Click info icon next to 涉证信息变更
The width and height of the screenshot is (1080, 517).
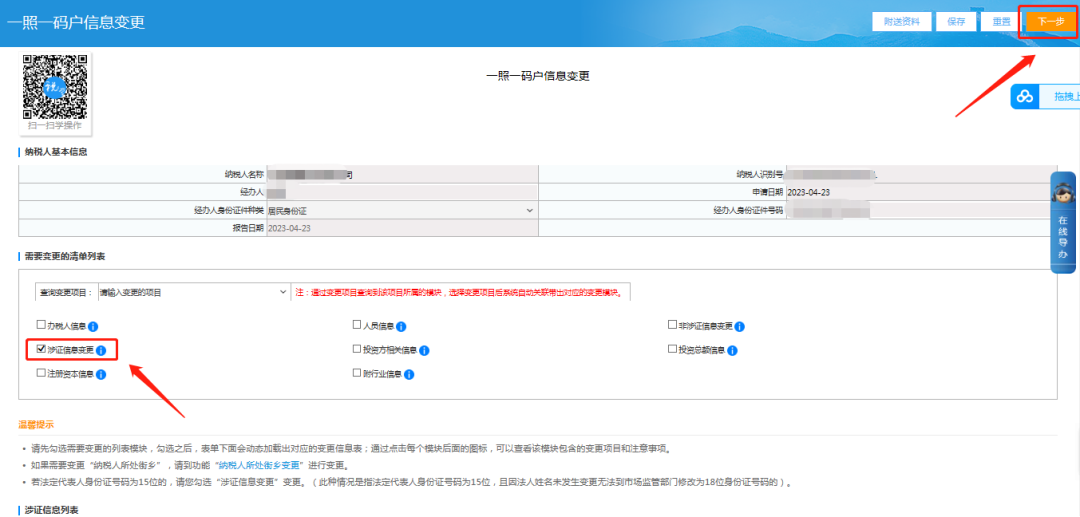101,350
